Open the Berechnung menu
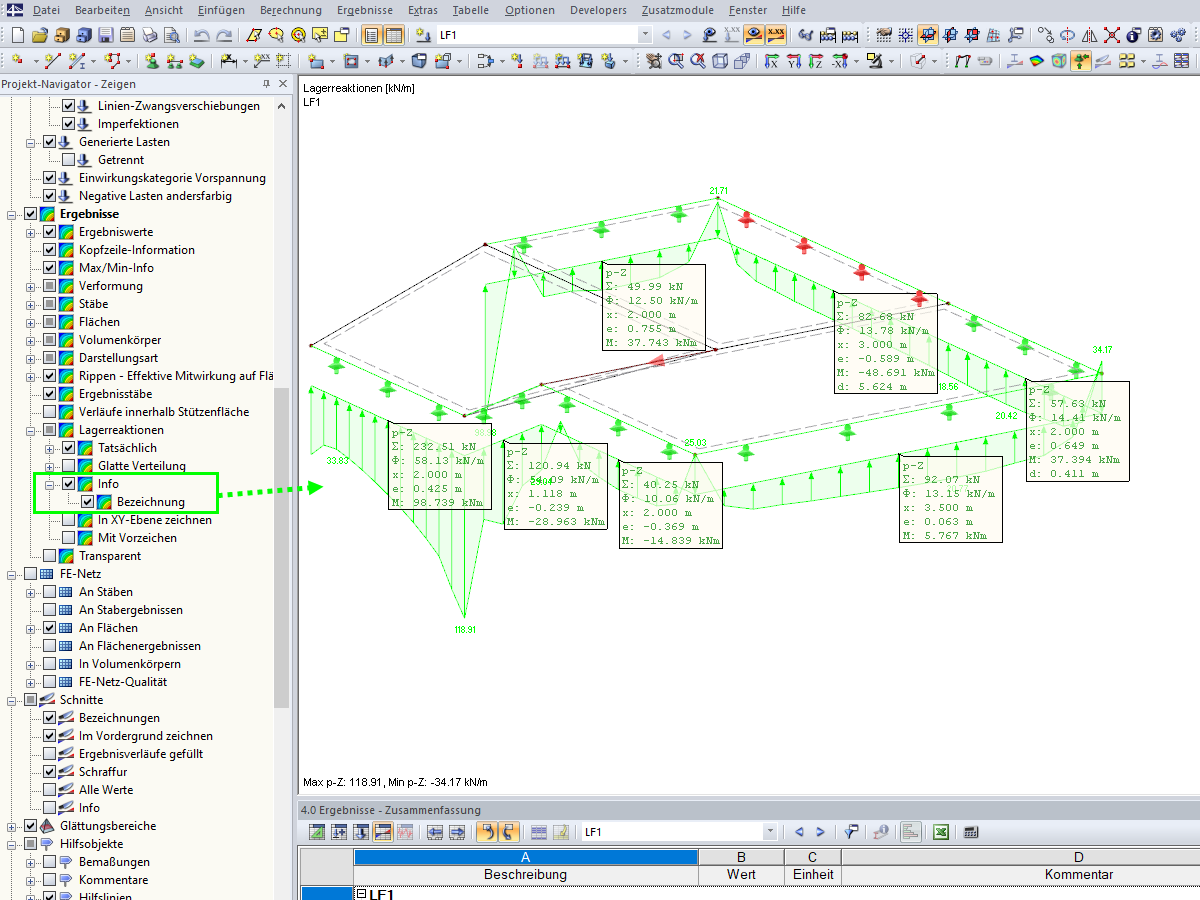1200x900 pixels. click(x=291, y=10)
